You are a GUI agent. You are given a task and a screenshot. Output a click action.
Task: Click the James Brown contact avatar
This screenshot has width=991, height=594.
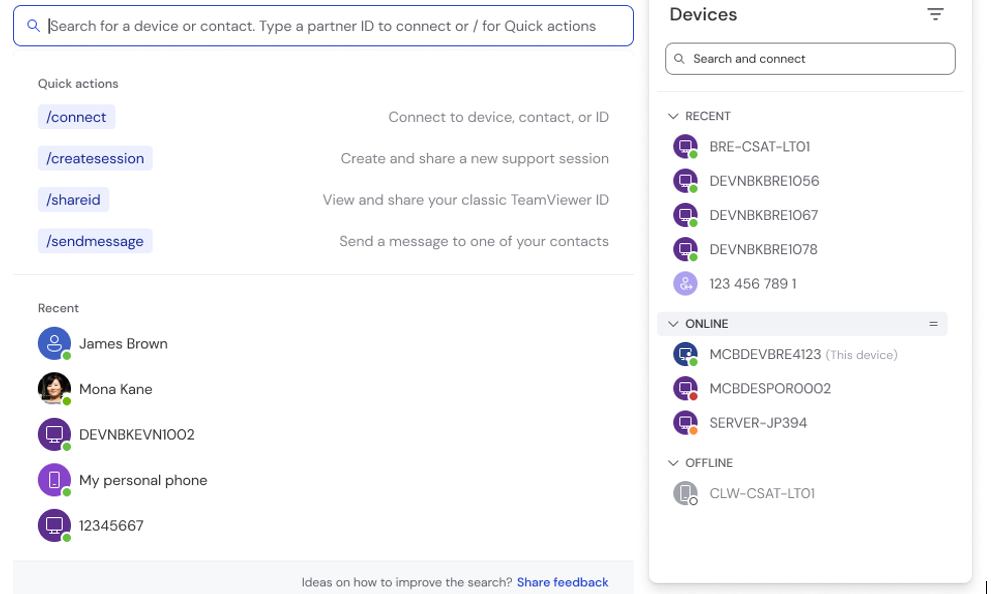(x=54, y=343)
